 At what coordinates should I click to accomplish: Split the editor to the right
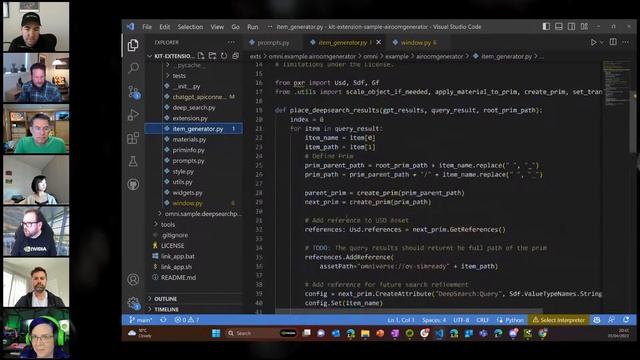tap(613, 42)
